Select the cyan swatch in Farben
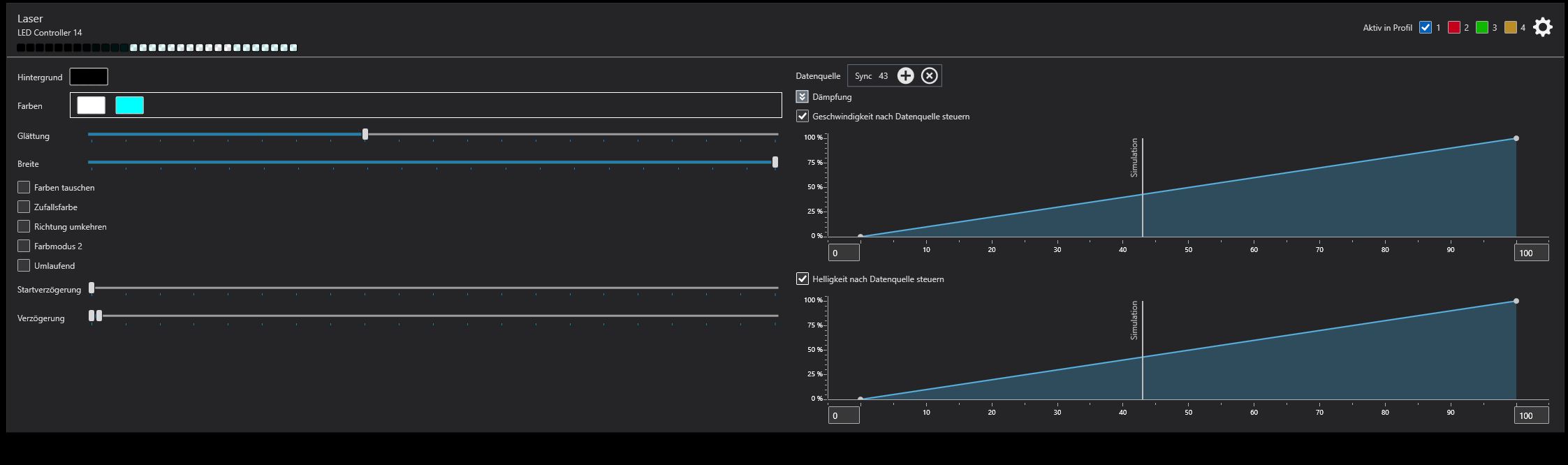1568x465 pixels. click(x=129, y=105)
